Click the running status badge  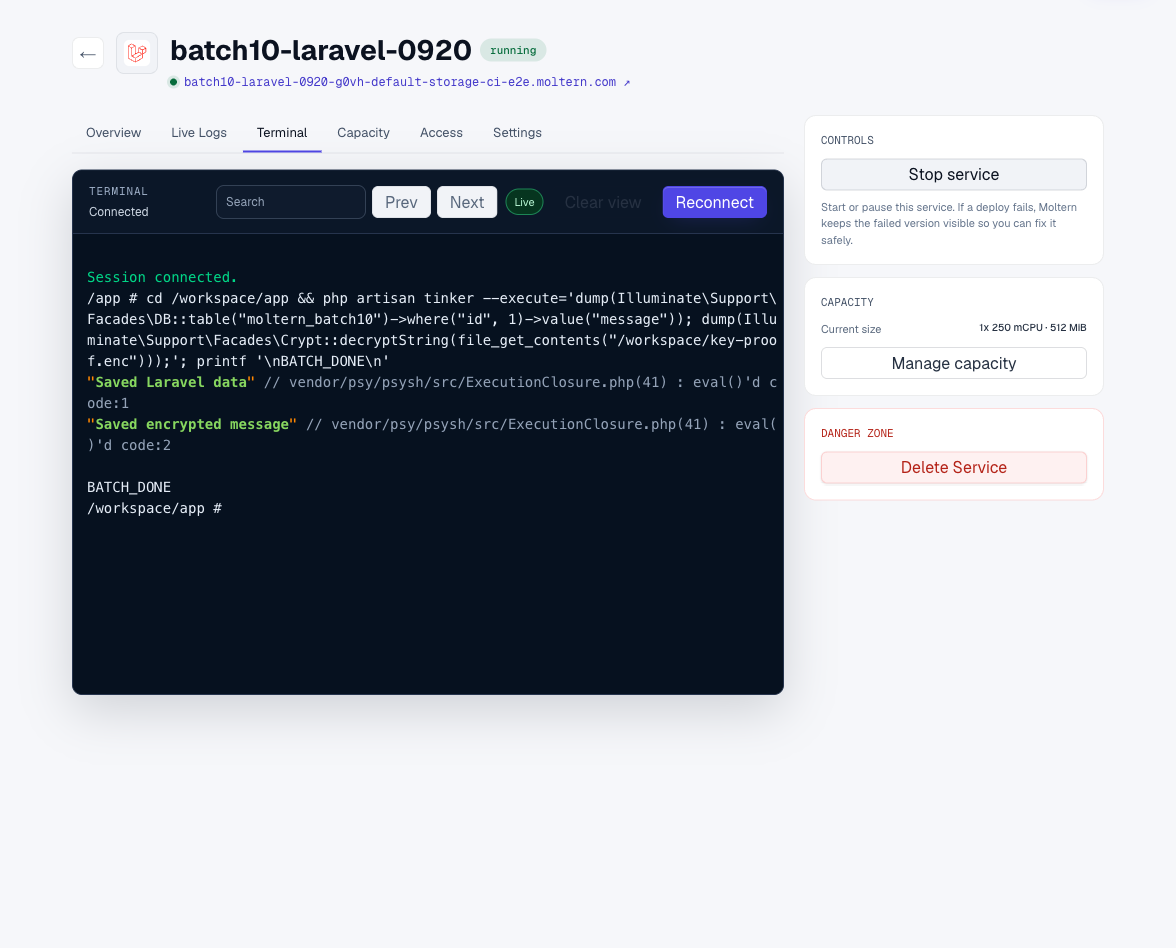tap(513, 50)
